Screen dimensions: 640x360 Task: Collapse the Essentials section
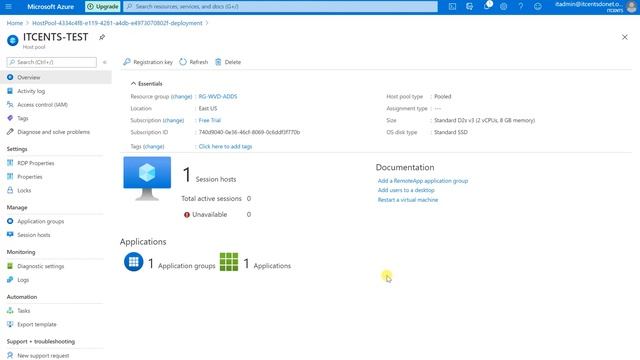pyautogui.click(x=147, y=84)
